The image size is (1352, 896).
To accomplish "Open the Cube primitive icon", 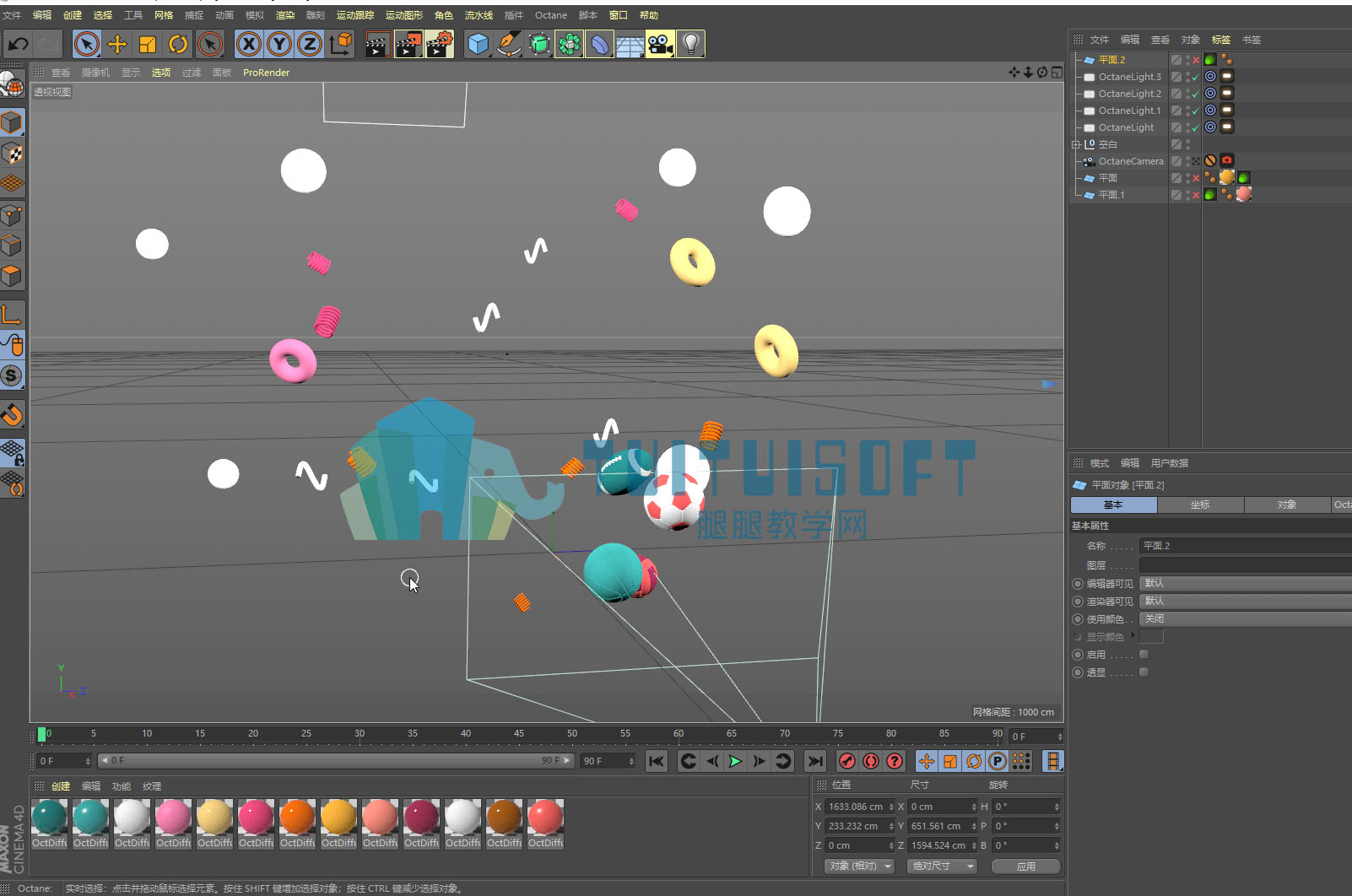I will click(x=479, y=44).
